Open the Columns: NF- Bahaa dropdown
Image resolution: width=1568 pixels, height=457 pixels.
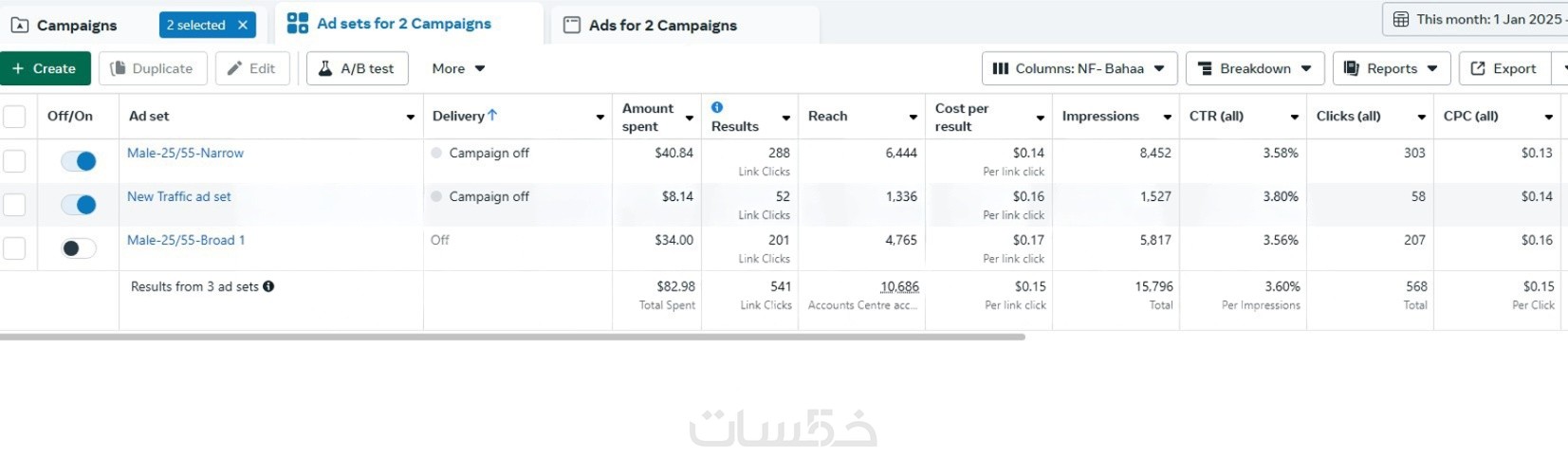1079,68
